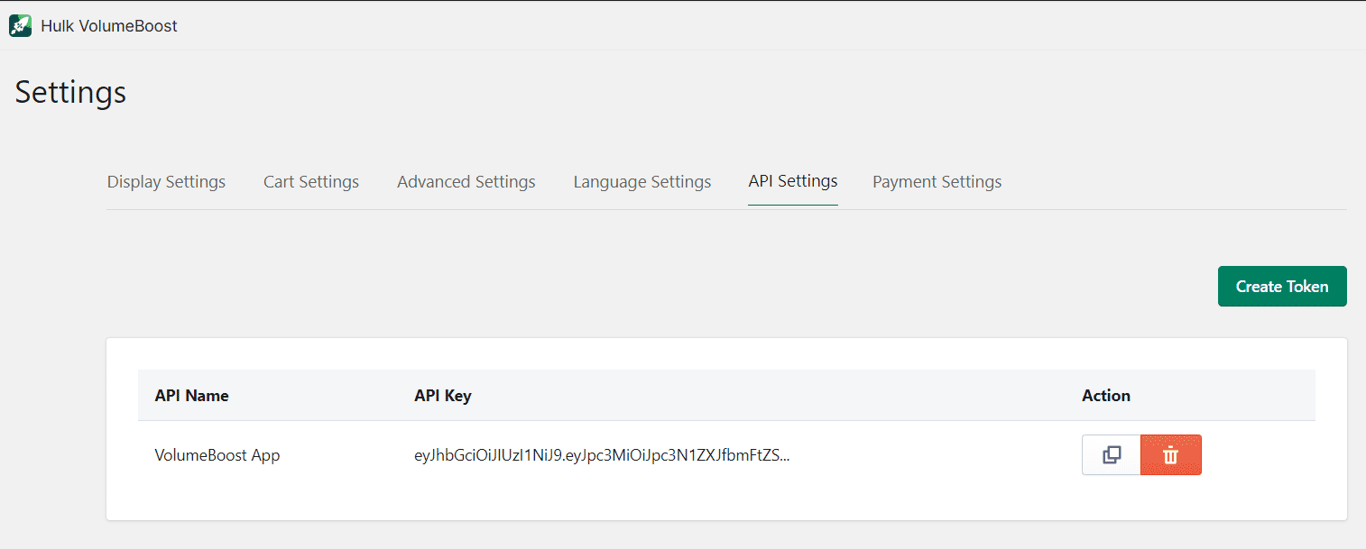Click the gray table header row strip

point(726,396)
